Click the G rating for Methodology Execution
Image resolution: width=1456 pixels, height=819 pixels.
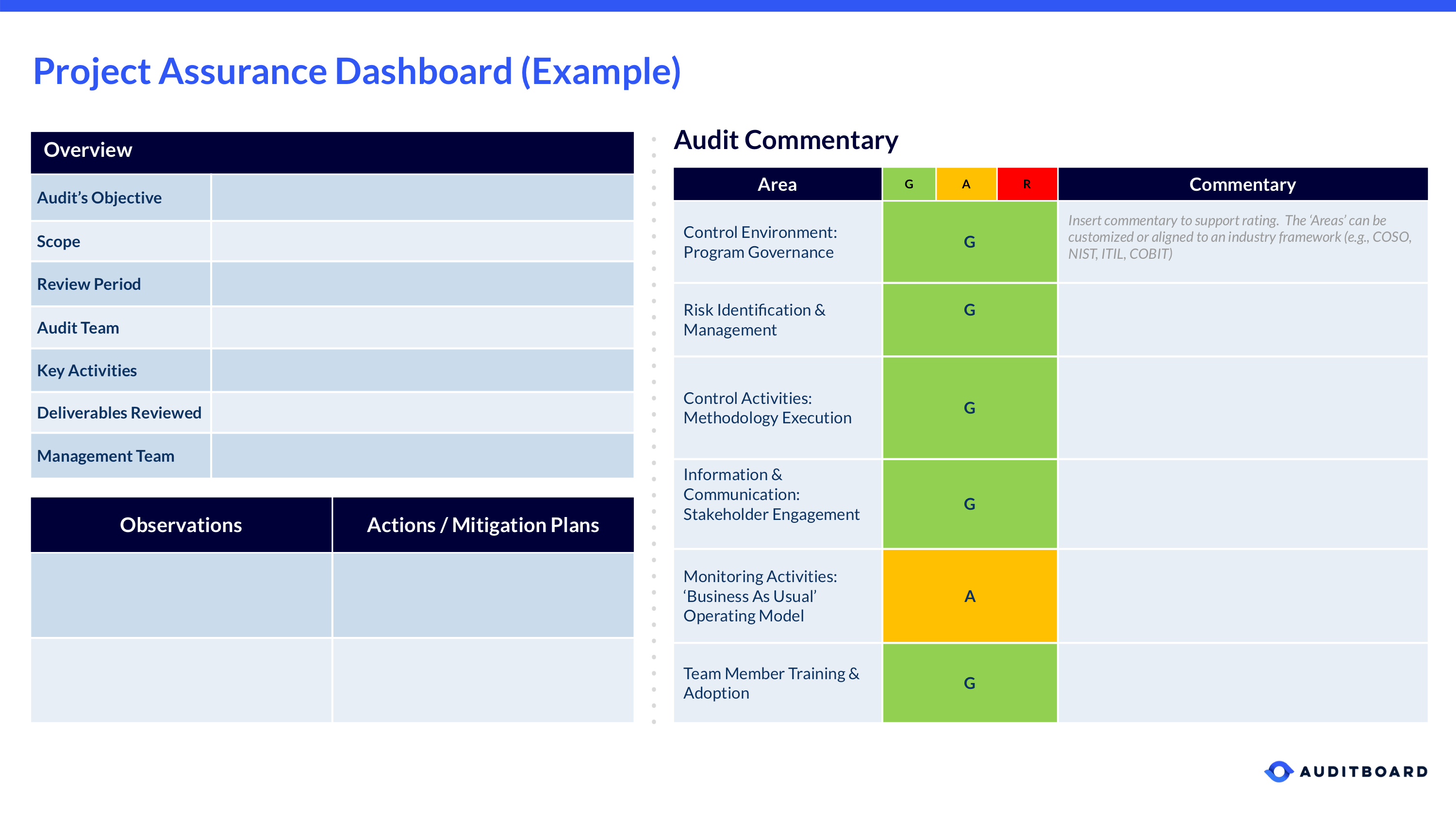pyautogui.click(x=970, y=407)
